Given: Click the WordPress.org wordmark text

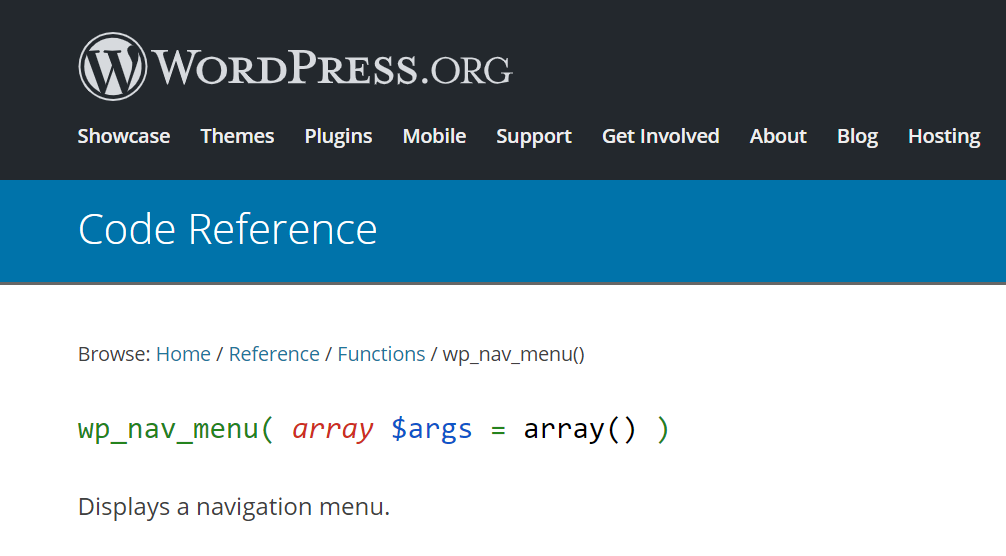Looking at the screenshot, I should coord(333,69).
